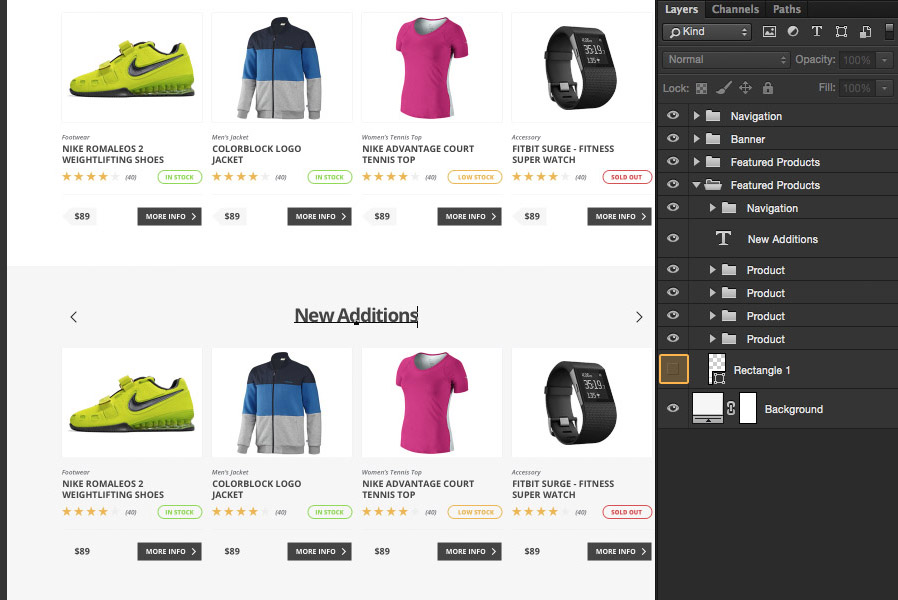Screen dimensions: 898x600
Task: Filter layers by pixel layers icon
Action: point(769,31)
